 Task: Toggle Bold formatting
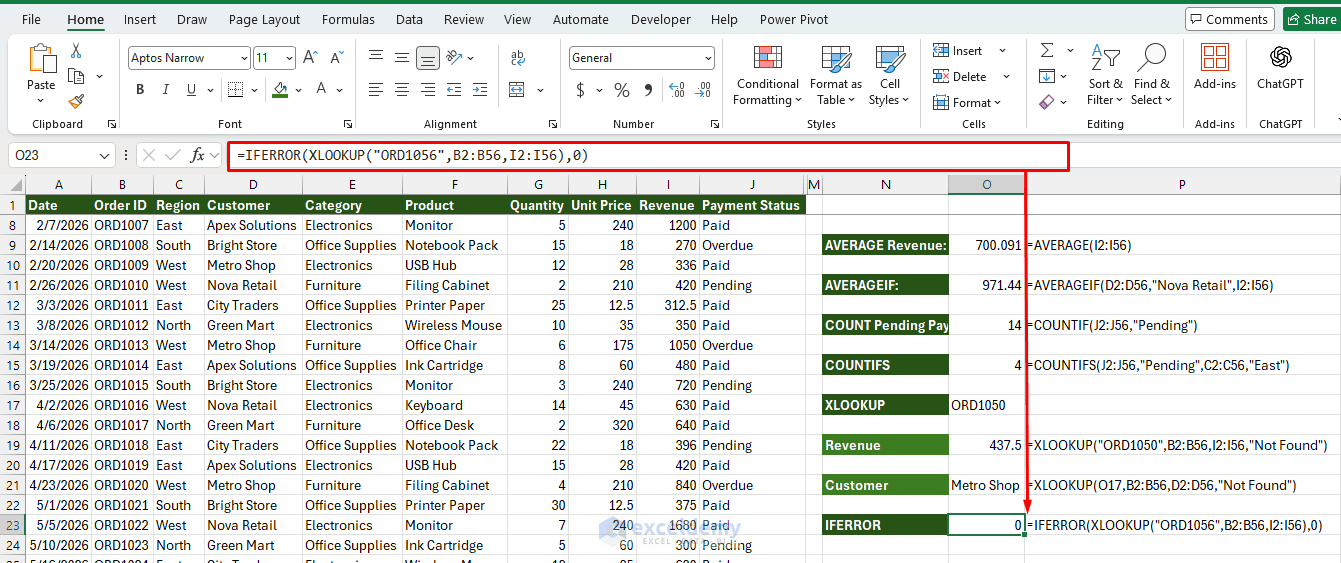140,90
